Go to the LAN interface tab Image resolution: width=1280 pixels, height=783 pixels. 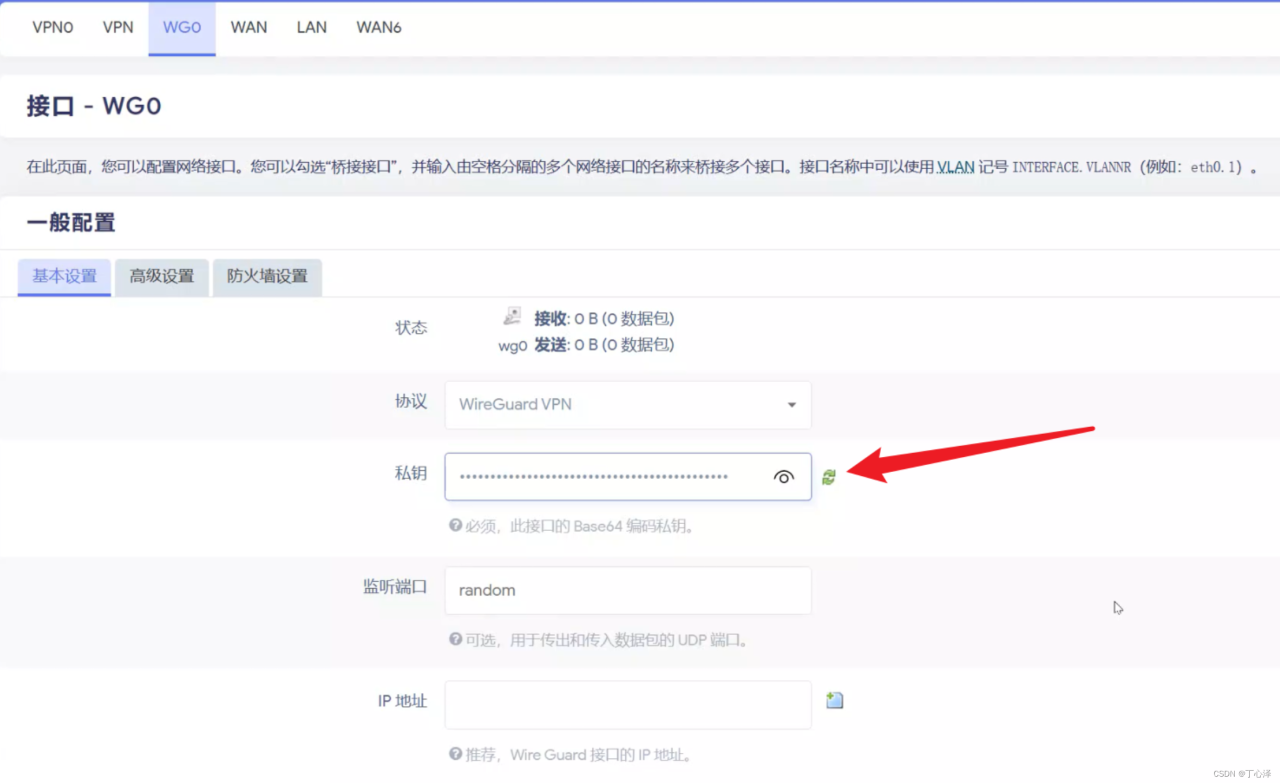tap(312, 27)
